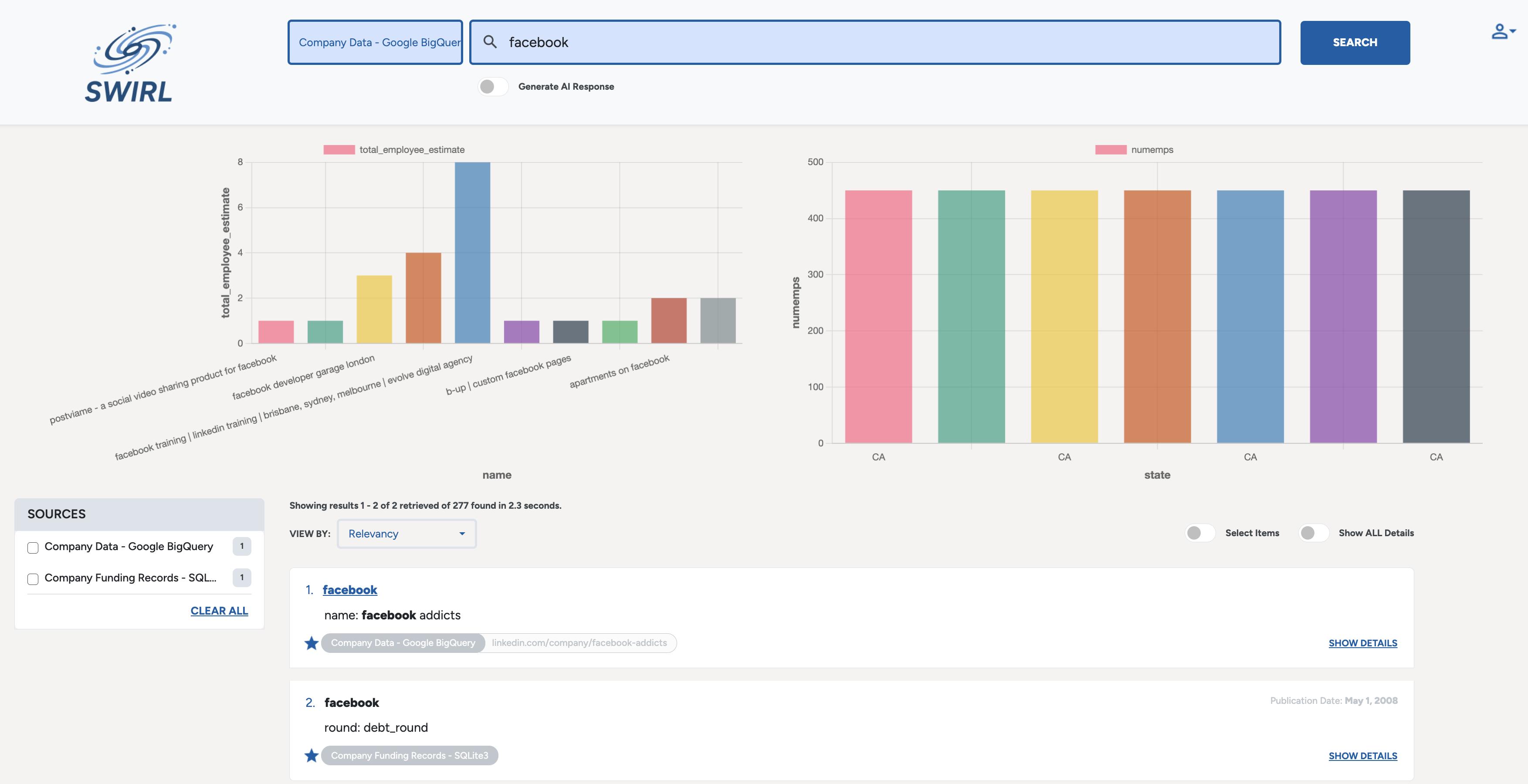This screenshot has height=784, width=1528.
Task: Click the magnifying glass search icon
Action: [490, 42]
